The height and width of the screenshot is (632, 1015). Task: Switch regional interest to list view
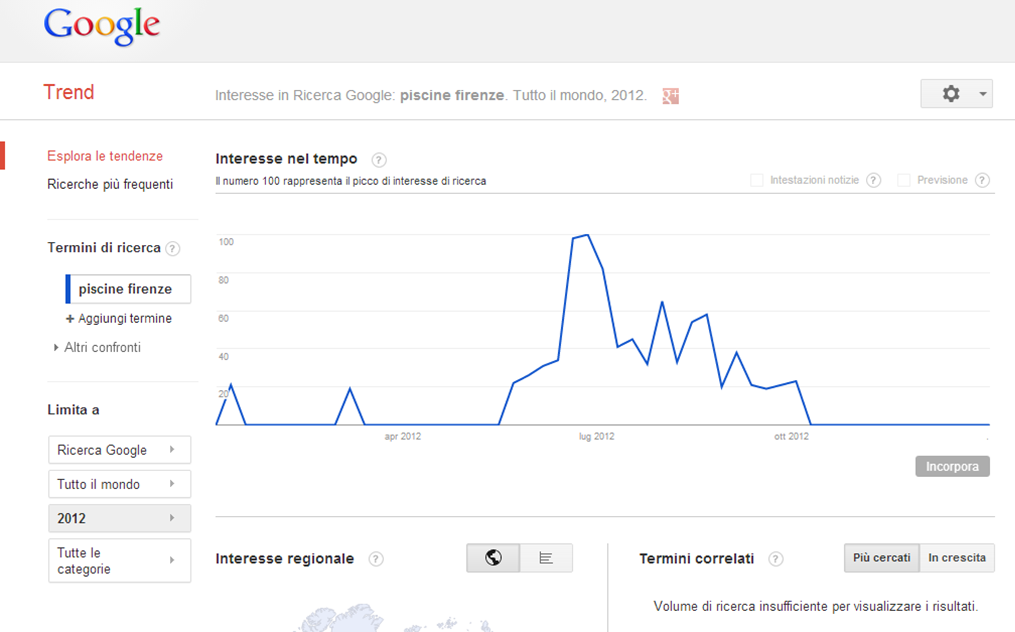546,558
